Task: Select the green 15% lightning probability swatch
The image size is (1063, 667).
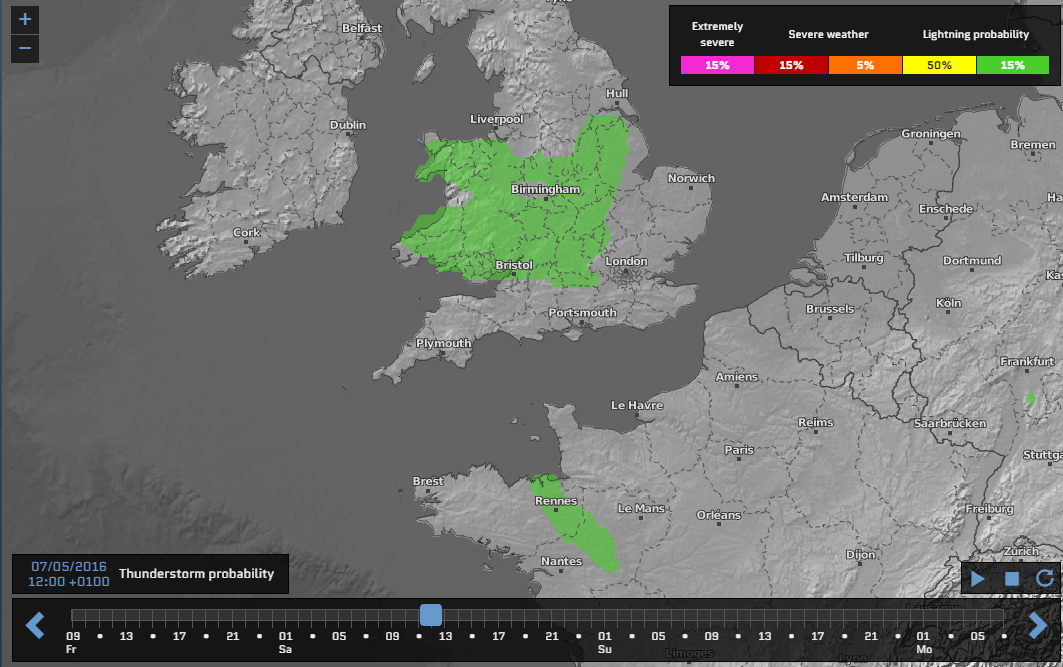Action: tap(1013, 64)
